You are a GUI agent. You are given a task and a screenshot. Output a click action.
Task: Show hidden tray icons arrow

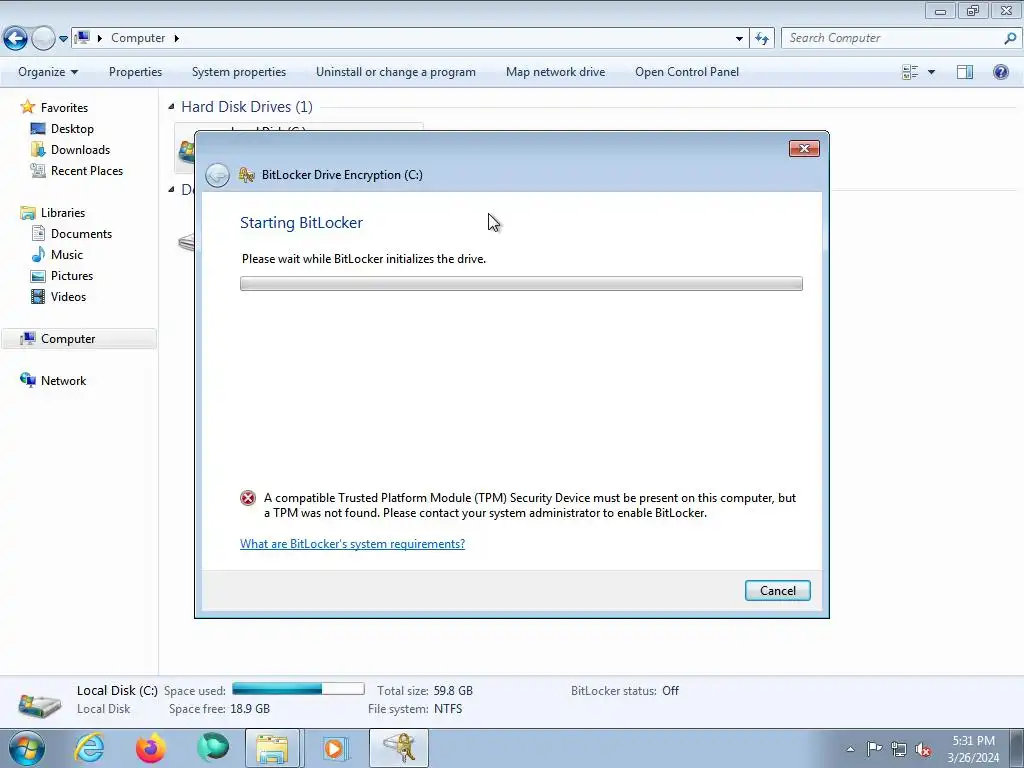tap(850, 749)
